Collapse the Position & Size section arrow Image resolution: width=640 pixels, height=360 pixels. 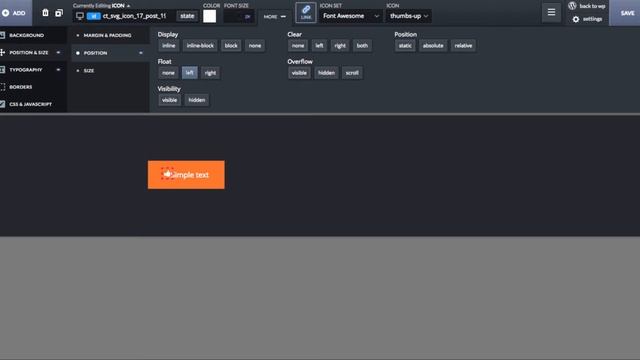[x=58, y=53]
